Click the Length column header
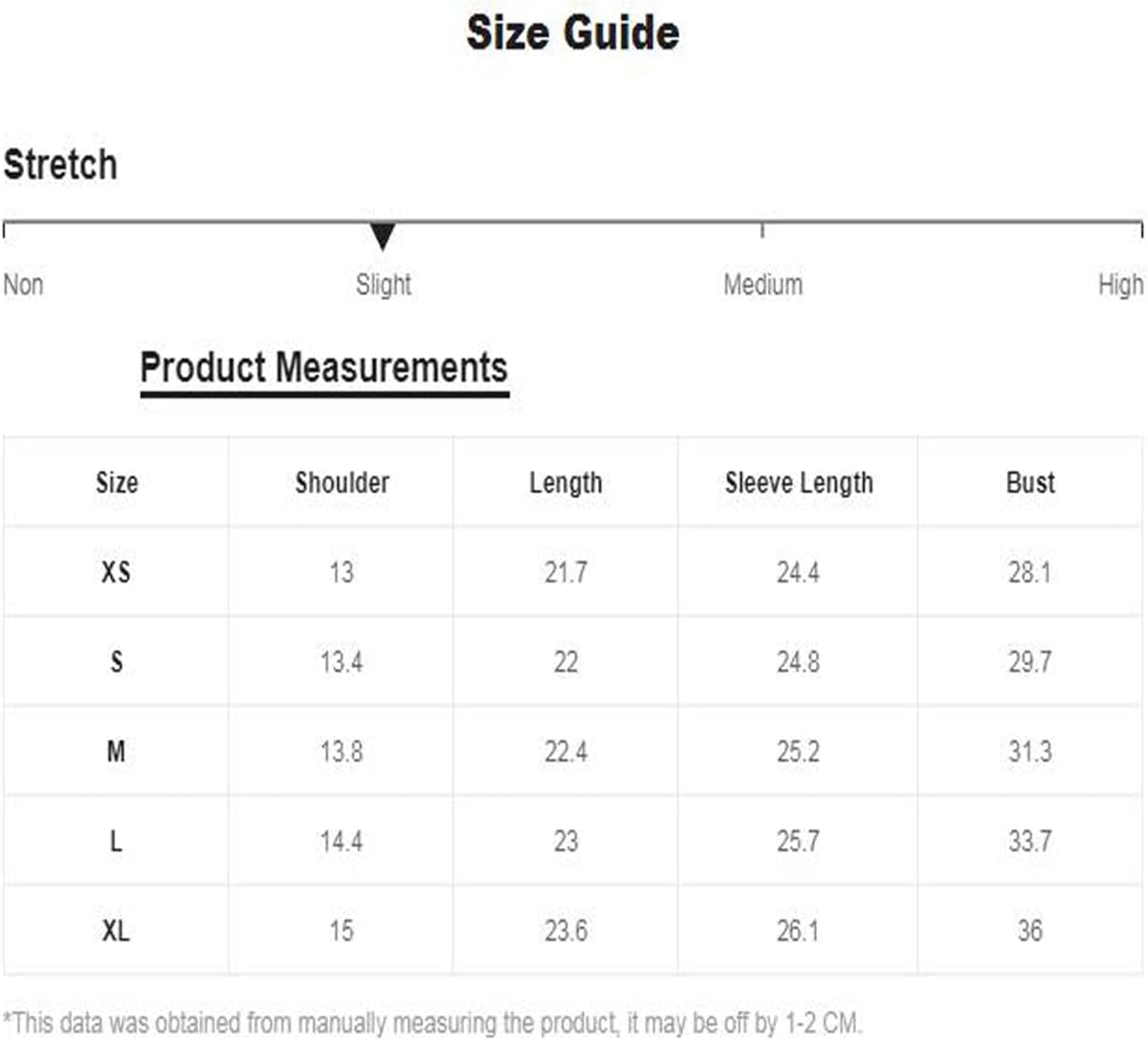This screenshot has width=1148, height=1040. pyautogui.click(x=566, y=482)
